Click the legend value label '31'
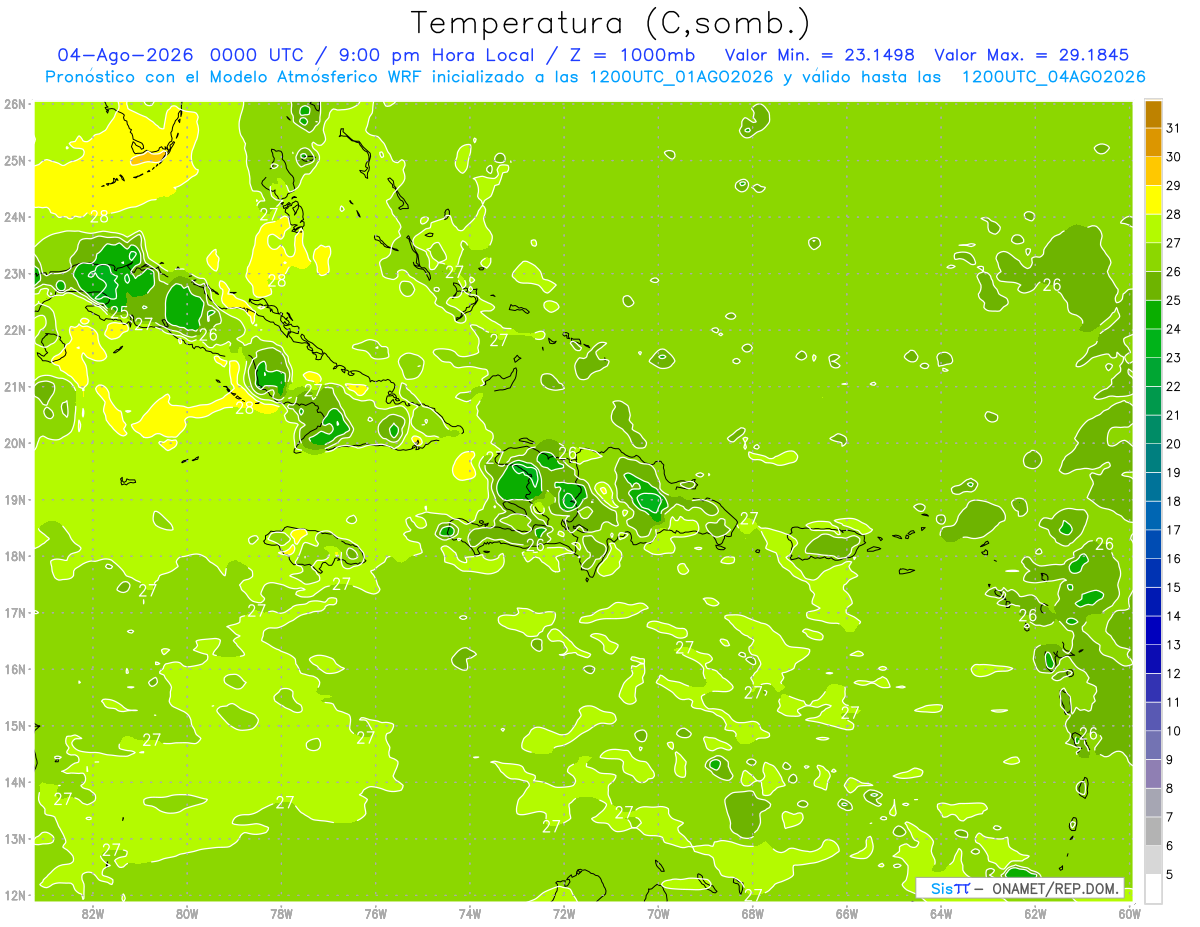The image size is (1200, 927). point(1174,128)
